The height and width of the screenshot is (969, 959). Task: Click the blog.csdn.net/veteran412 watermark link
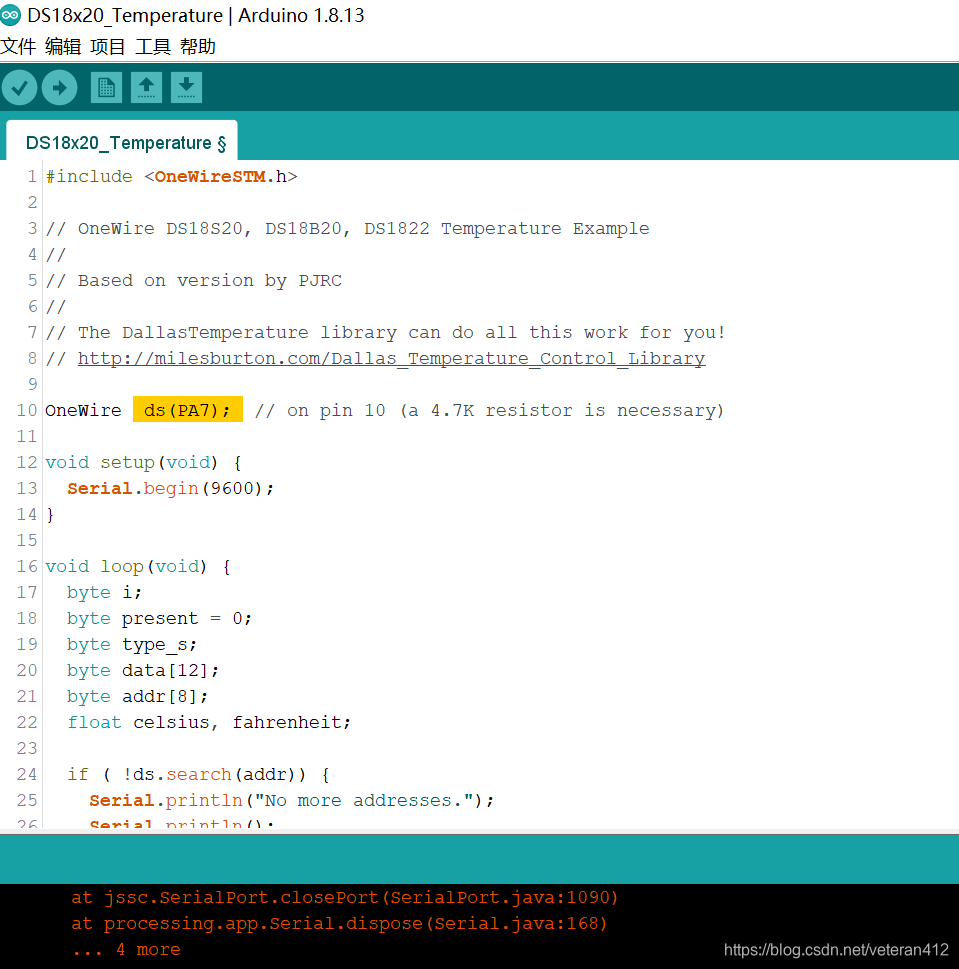[836, 950]
